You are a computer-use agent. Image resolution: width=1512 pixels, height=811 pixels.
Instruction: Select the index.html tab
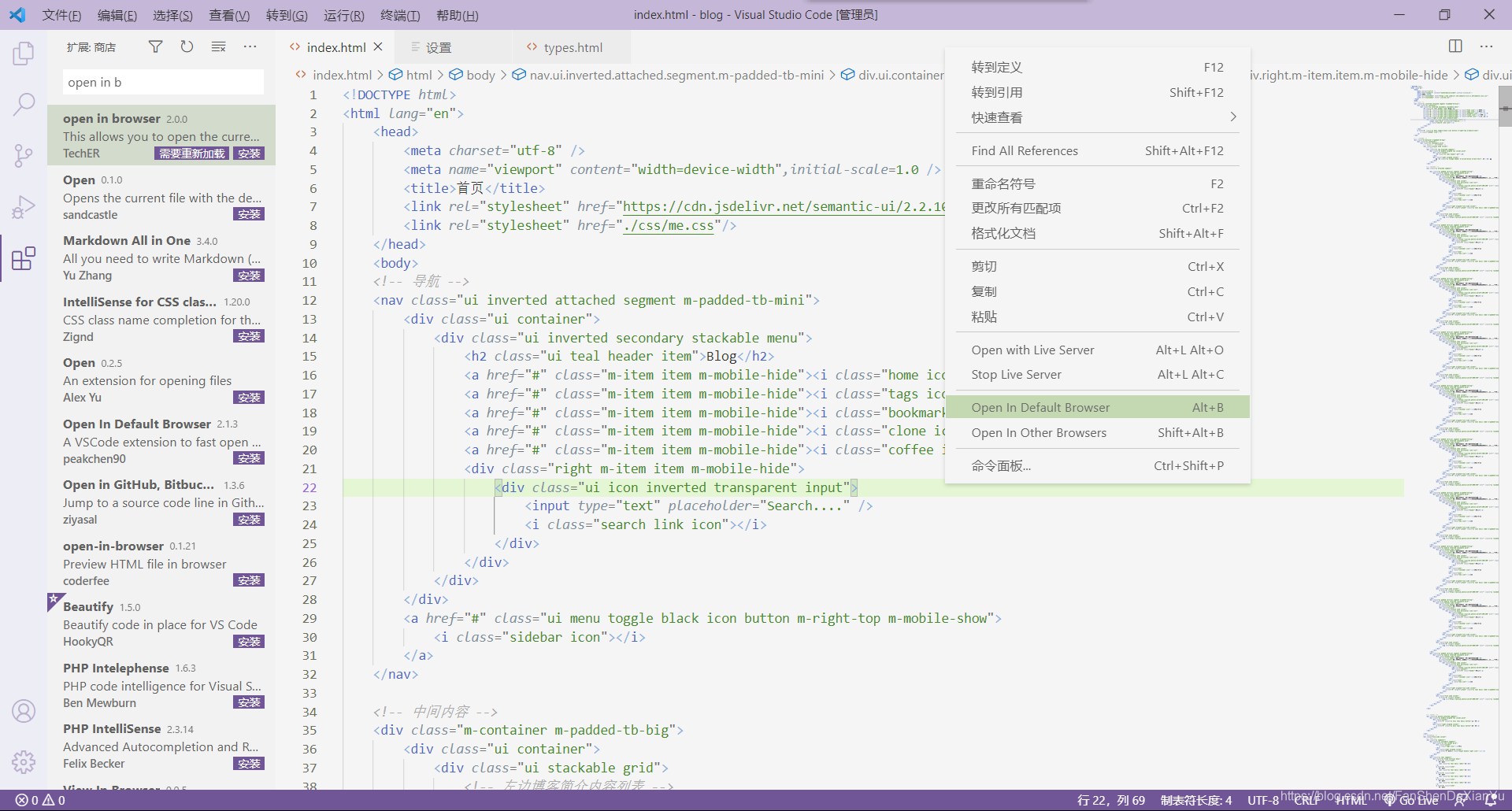point(335,47)
